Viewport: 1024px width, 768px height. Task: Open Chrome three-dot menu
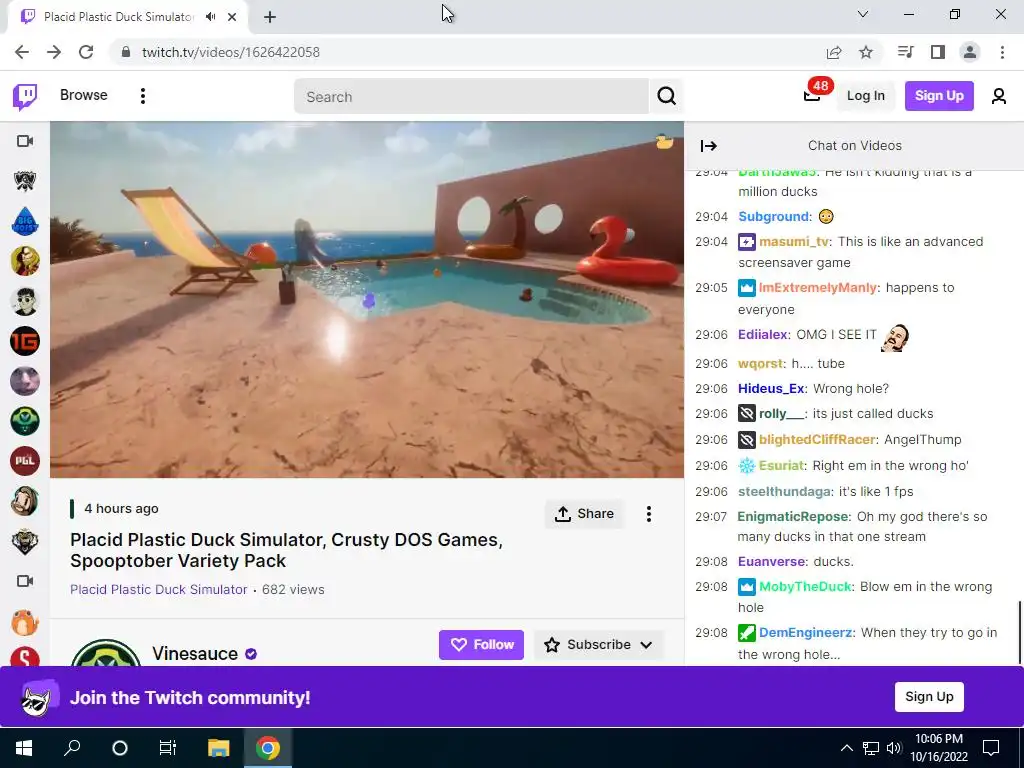[1002, 52]
